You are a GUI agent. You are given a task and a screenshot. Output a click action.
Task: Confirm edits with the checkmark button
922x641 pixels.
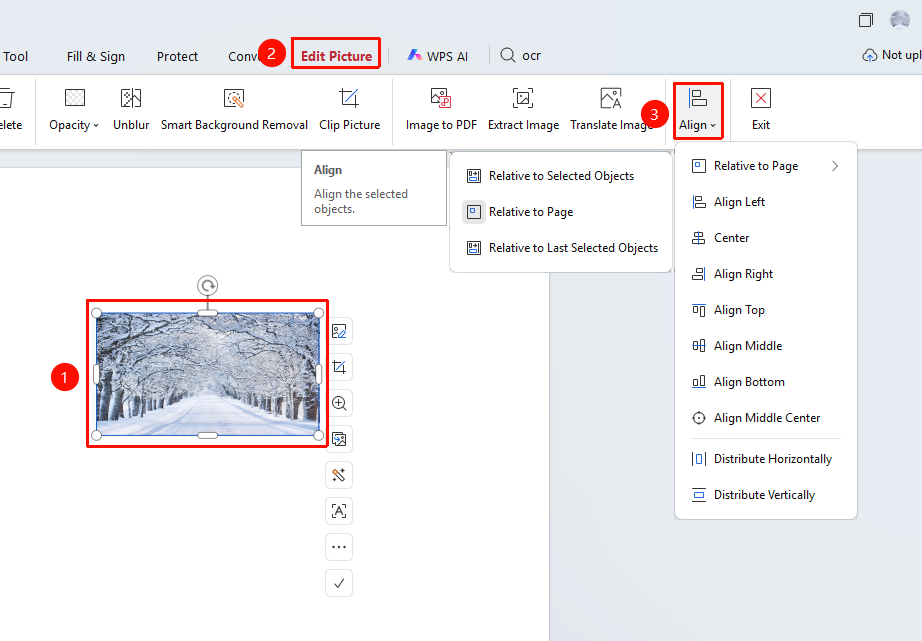click(x=339, y=583)
